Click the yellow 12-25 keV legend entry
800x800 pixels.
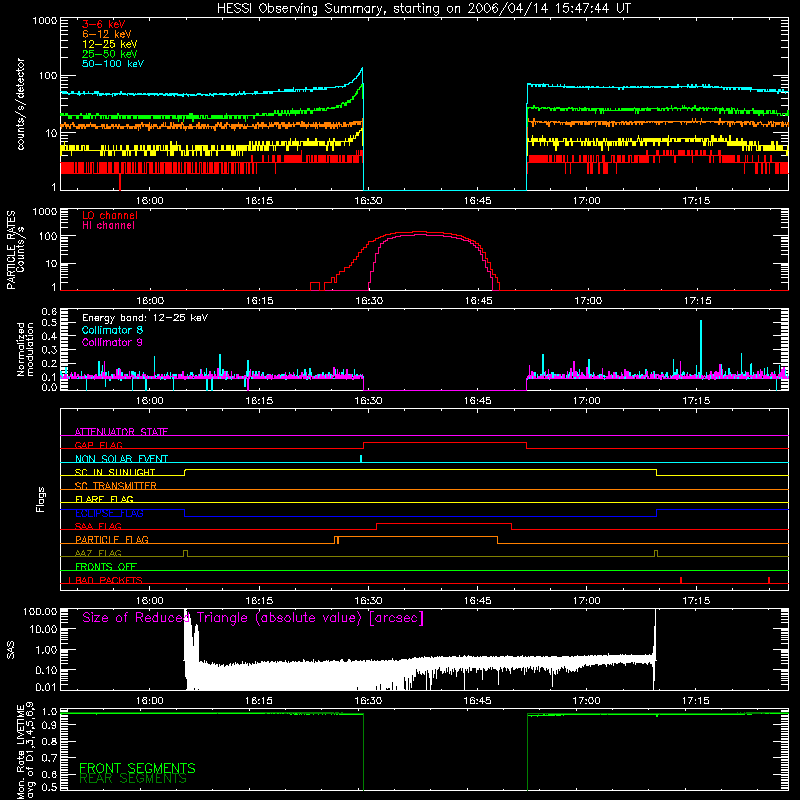coord(110,44)
